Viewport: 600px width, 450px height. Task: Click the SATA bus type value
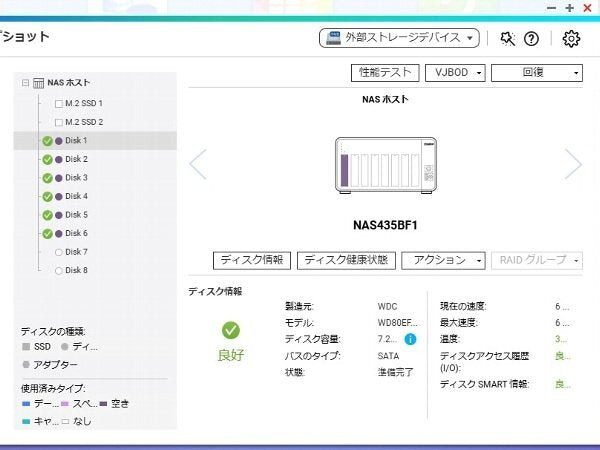coord(388,356)
